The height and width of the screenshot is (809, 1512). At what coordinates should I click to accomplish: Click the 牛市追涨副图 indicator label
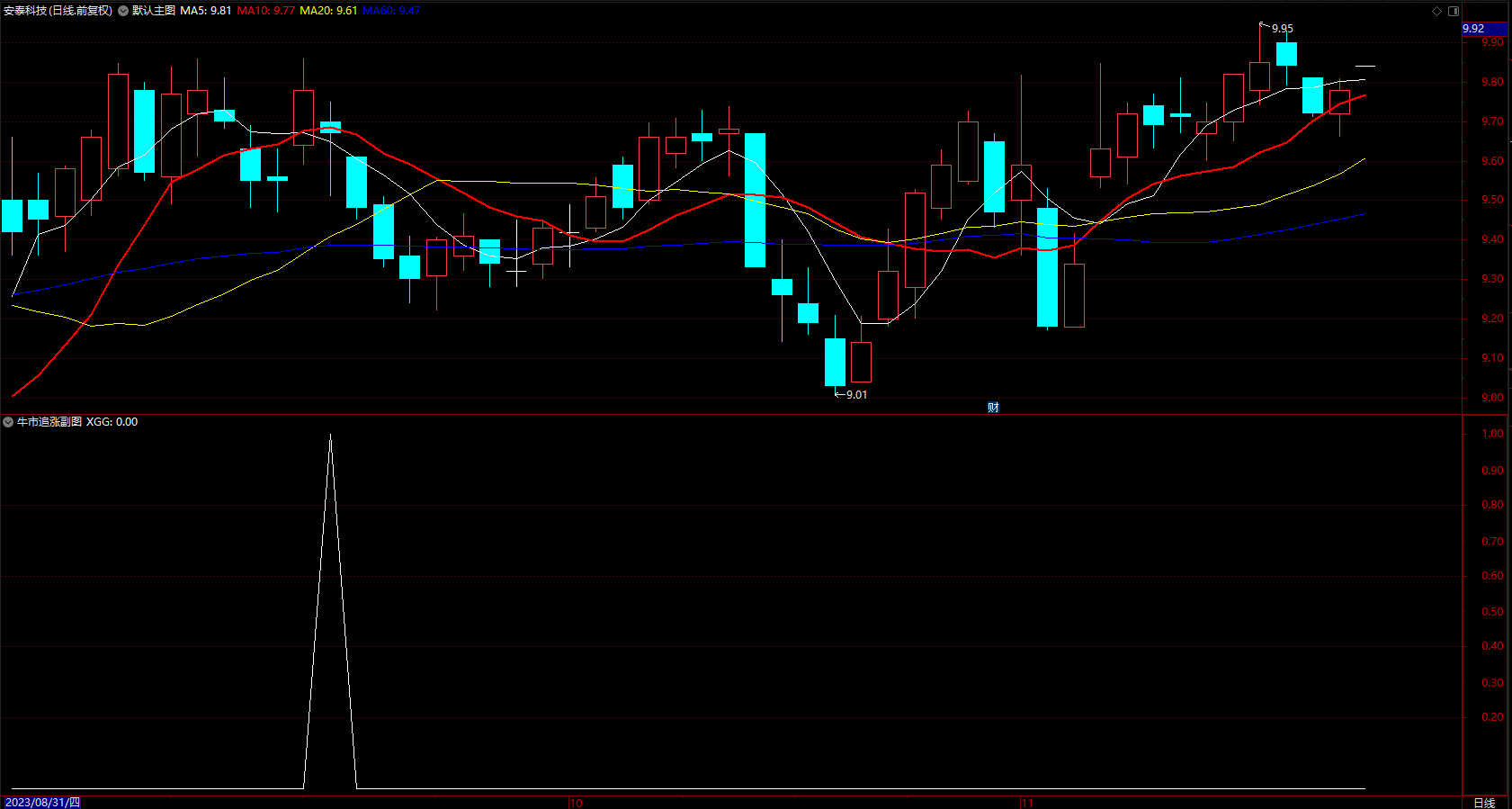click(x=49, y=422)
